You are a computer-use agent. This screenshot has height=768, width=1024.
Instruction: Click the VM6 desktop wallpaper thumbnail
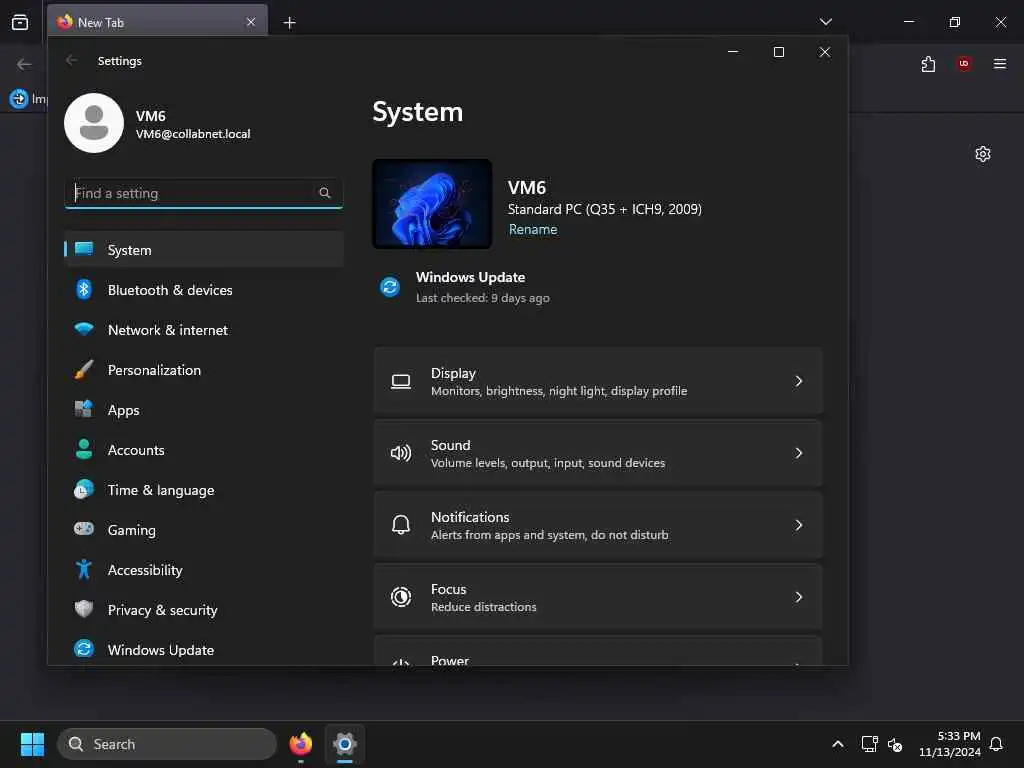coord(432,204)
